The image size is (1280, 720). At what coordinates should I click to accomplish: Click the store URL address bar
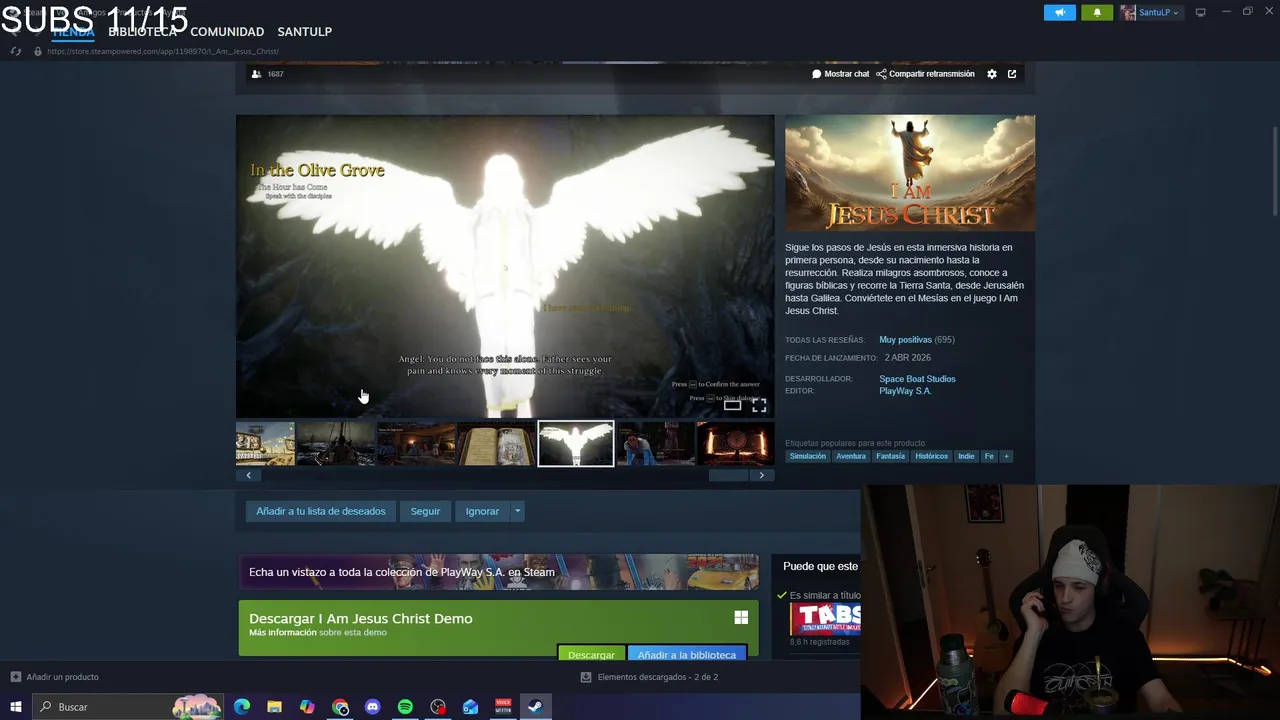163,51
